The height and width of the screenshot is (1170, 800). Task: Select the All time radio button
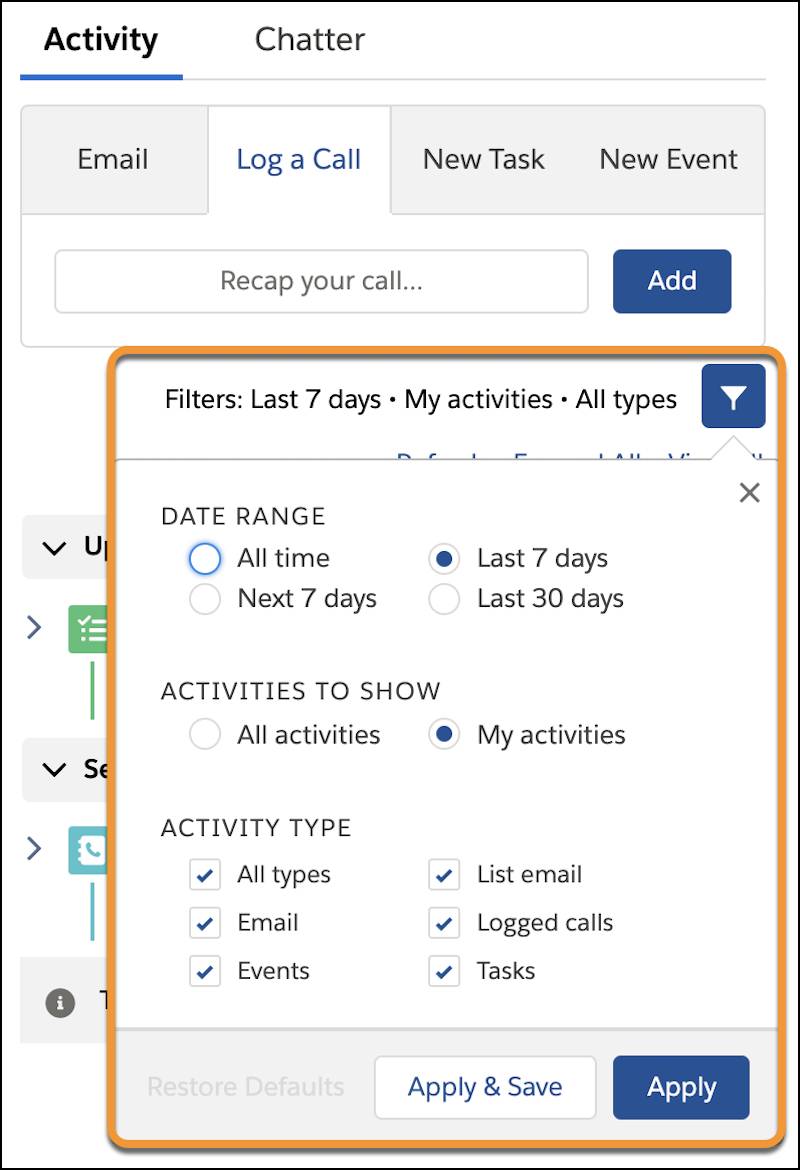[204, 558]
